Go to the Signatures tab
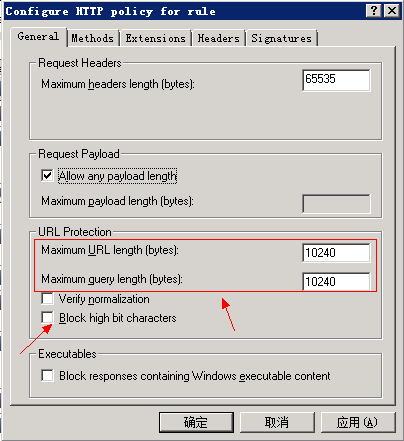This screenshot has height=441, width=404. pos(282,38)
